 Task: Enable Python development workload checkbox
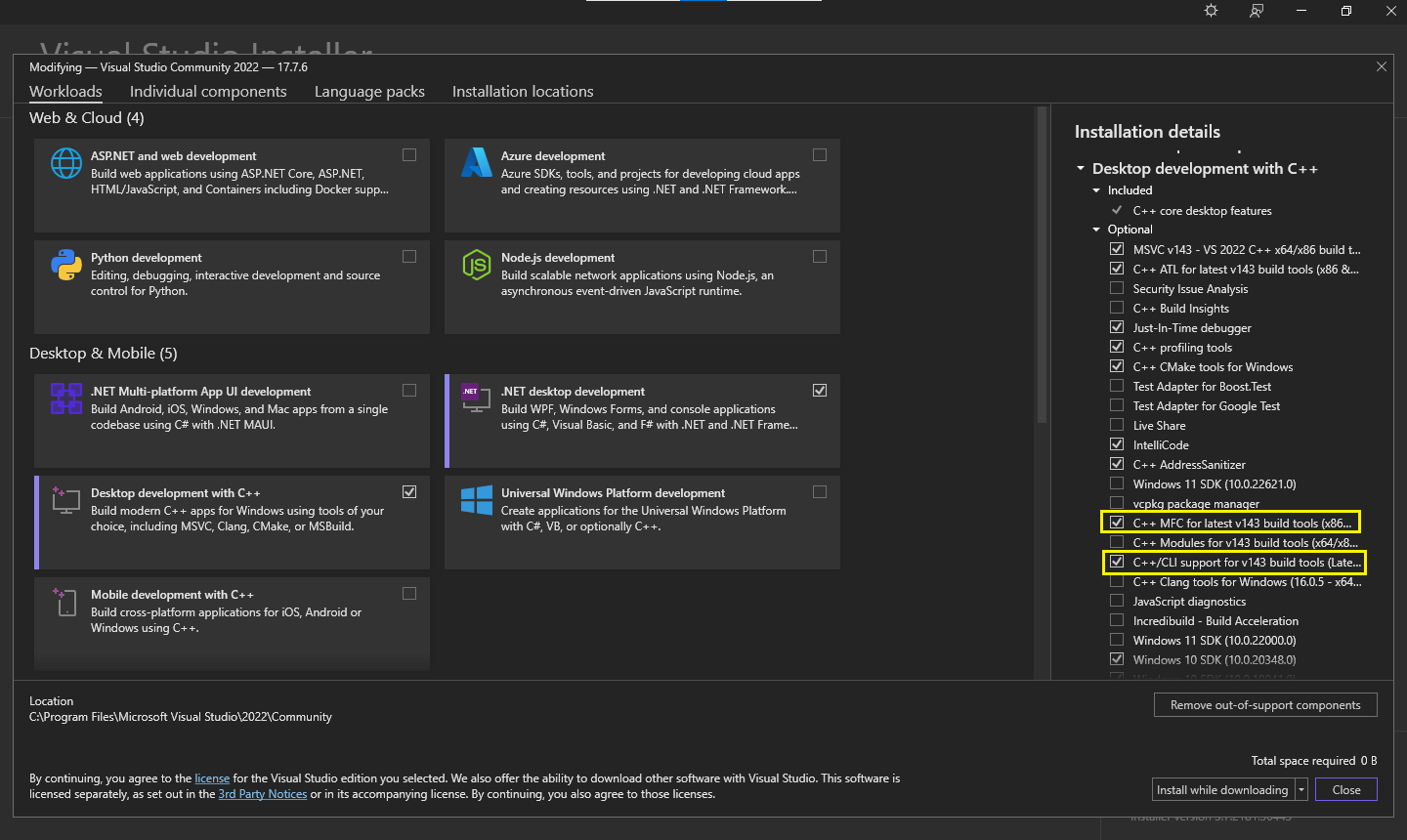click(x=409, y=257)
